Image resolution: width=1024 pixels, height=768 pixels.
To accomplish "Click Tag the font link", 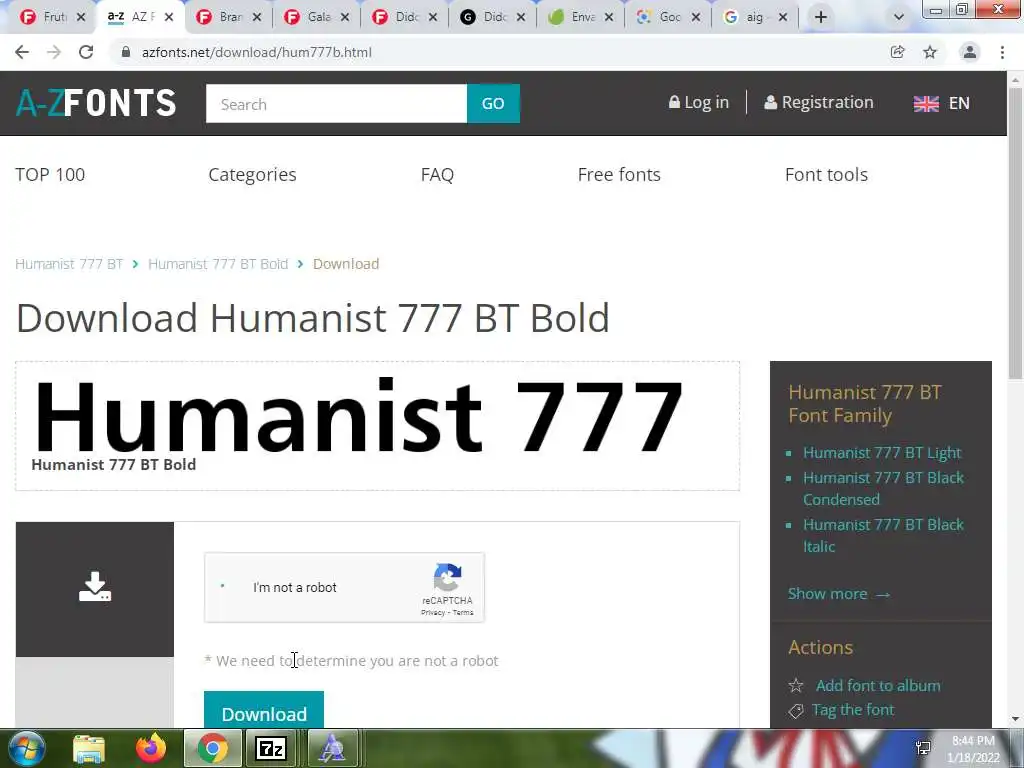I will click(x=852, y=710).
